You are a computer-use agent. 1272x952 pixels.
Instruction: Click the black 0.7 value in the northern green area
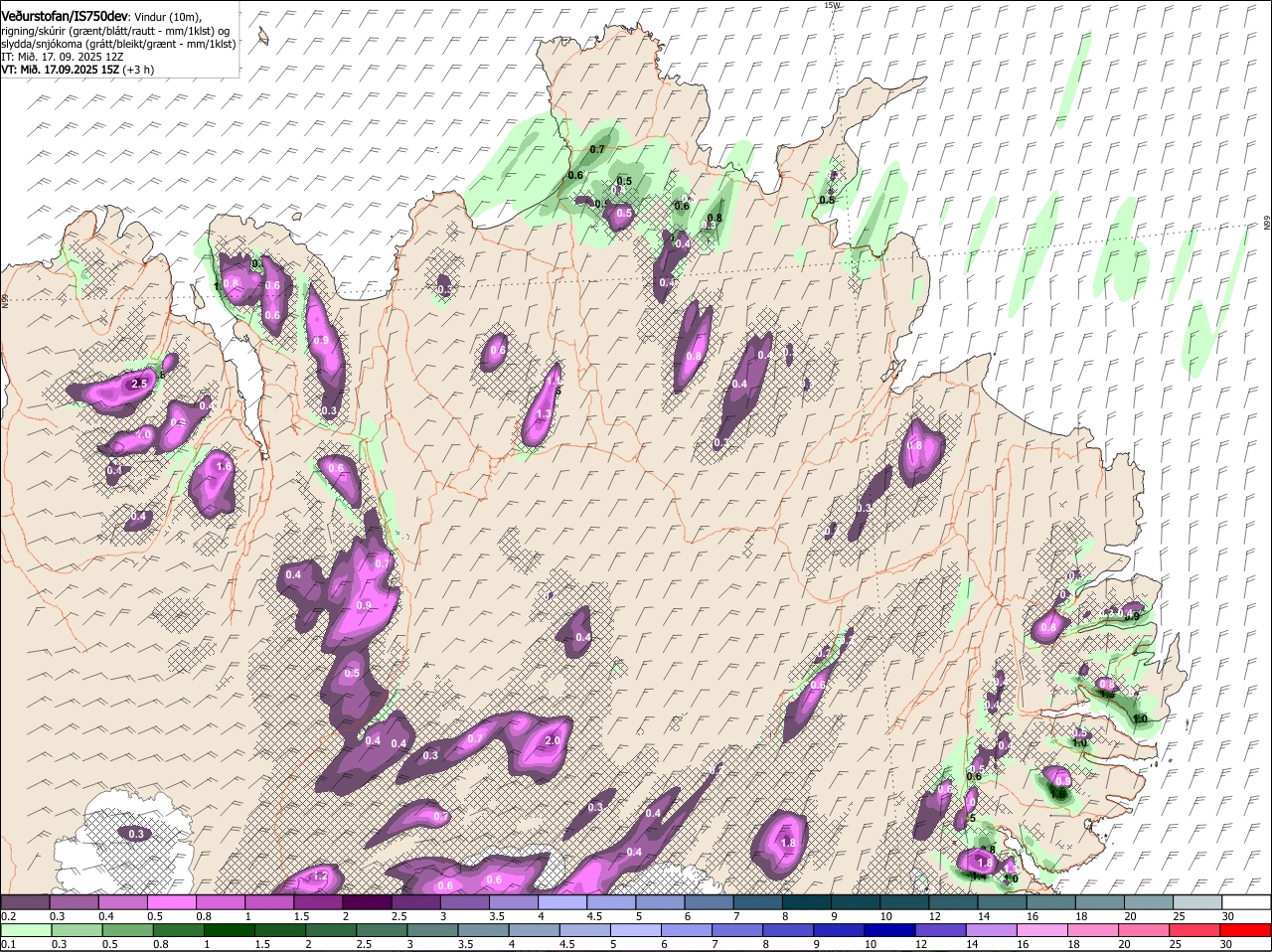[x=597, y=149]
